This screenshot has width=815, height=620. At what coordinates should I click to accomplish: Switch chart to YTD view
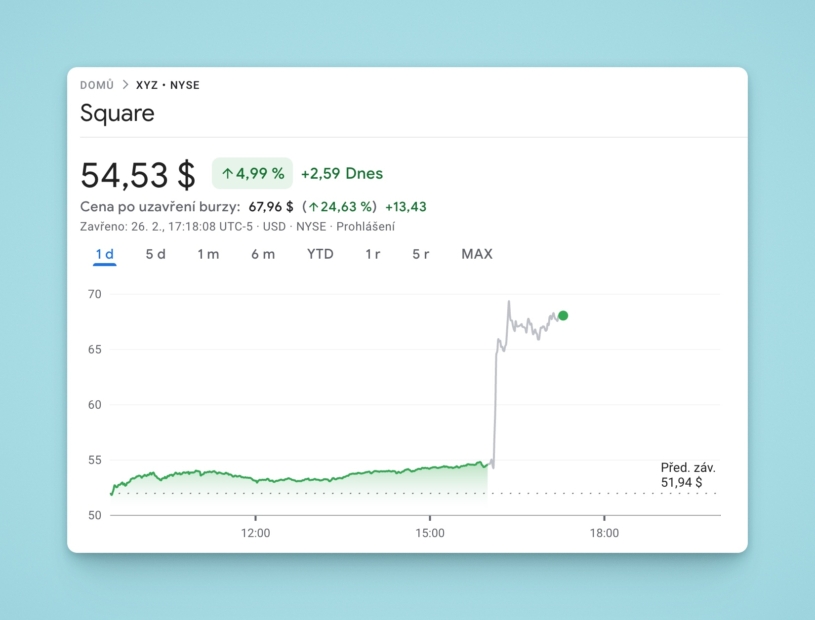(320, 254)
